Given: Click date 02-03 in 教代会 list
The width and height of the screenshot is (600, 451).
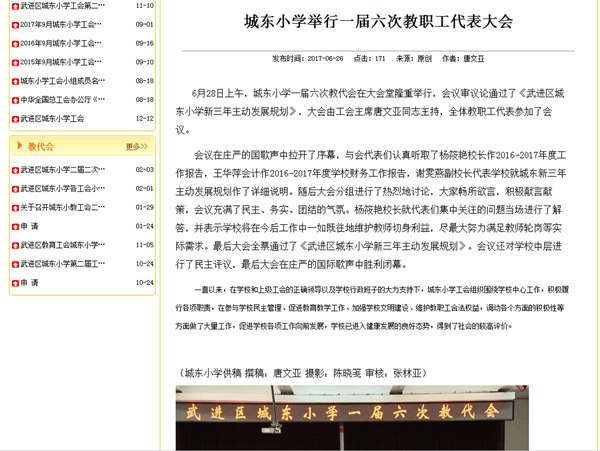Looking at the screenshot, I should coord(145,169).
